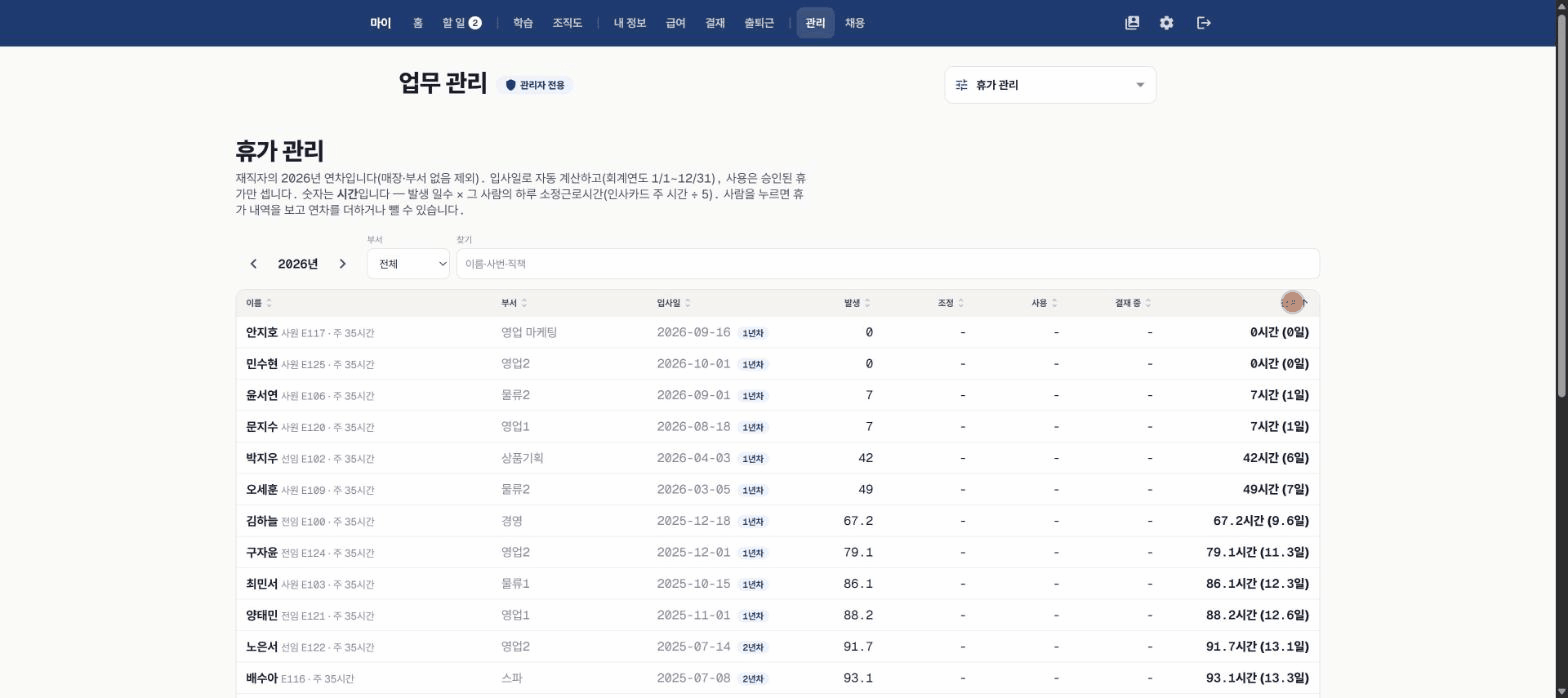Screen dimensions: 1568x698
Task: Click the 스파 department cell
Action: pos(512,678)
